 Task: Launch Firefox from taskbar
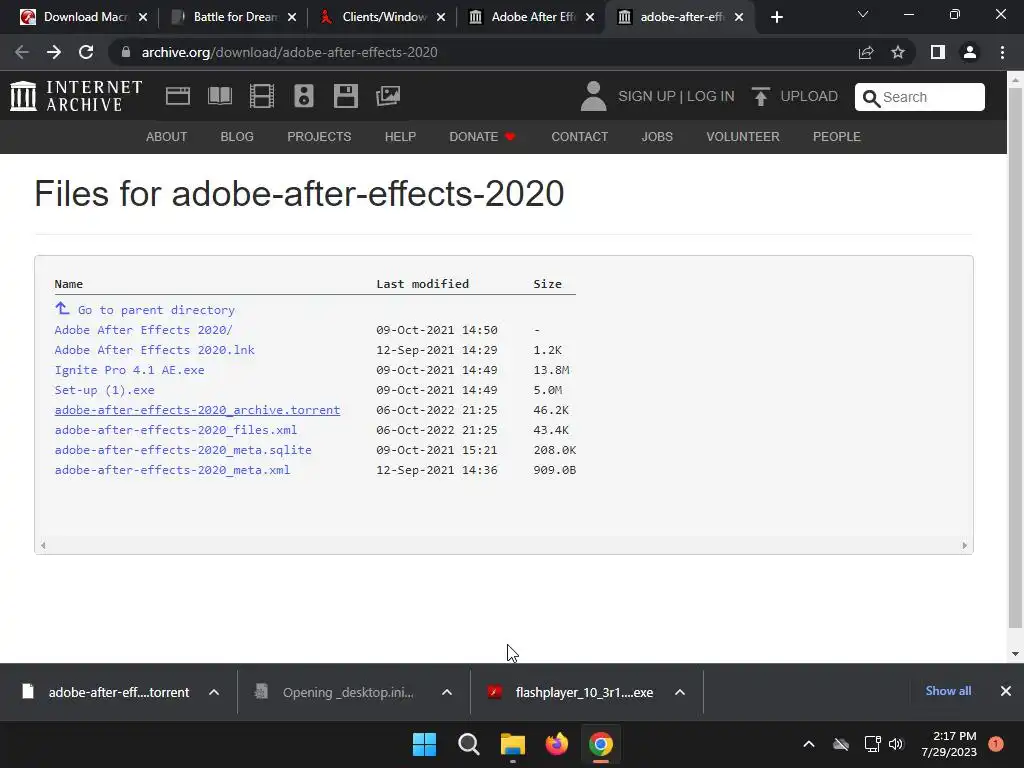[556, 744]
